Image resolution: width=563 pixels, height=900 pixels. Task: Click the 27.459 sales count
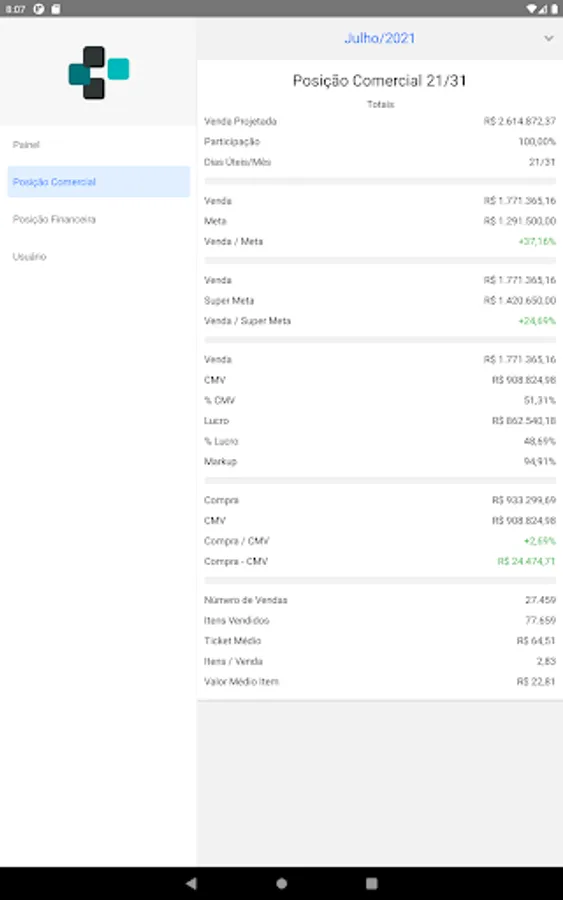(x=540, y=600)
